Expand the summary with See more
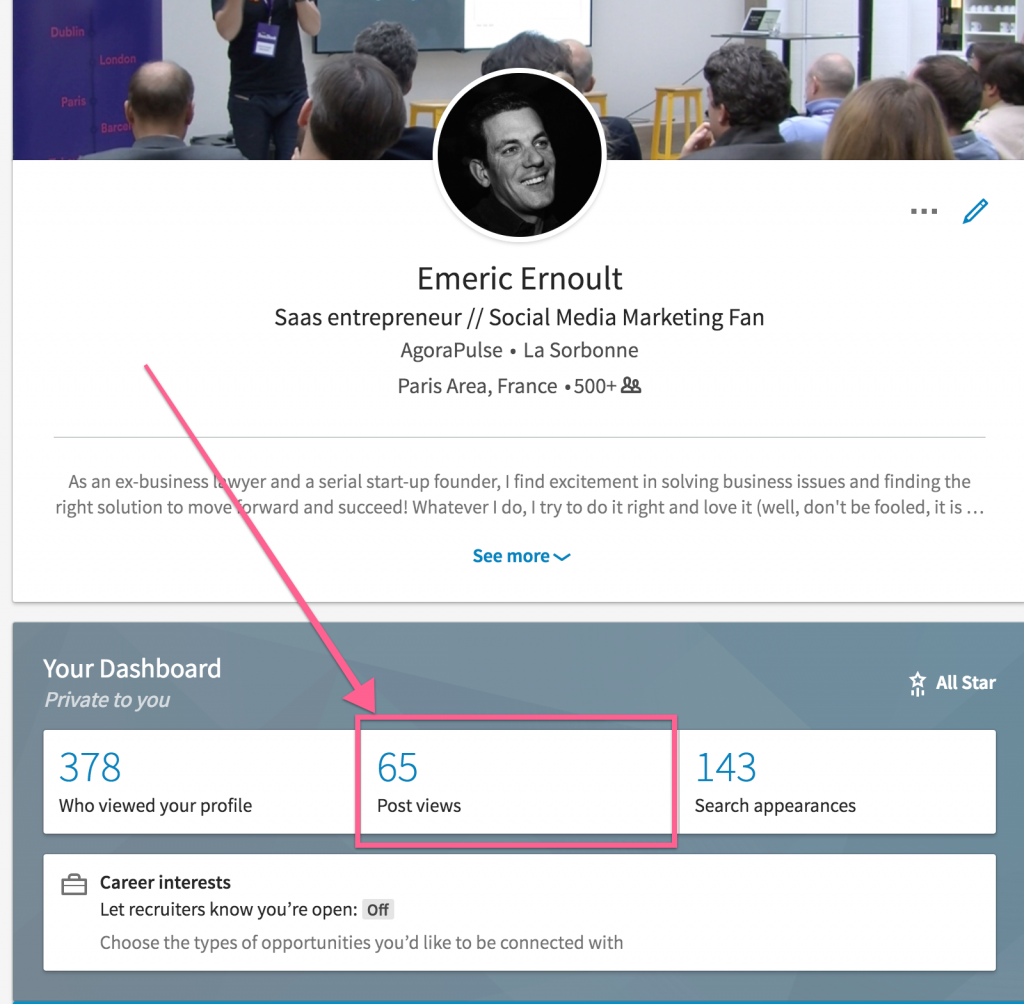This screenshot has height=1004, width=1024. (521, 556)
